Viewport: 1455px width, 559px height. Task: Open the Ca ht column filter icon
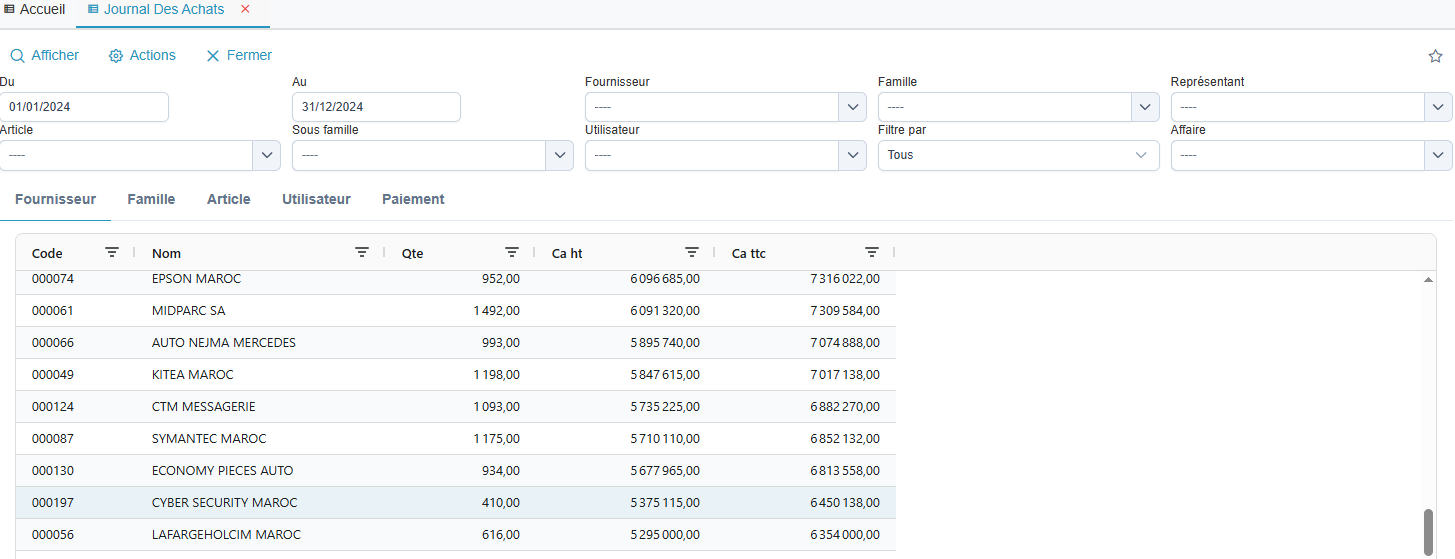pos(692,253)
